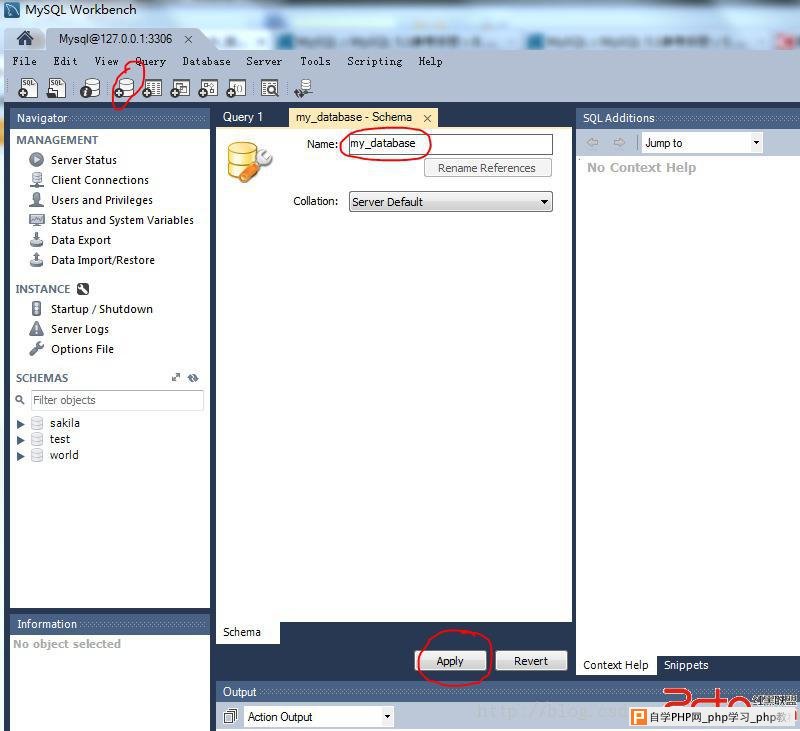Create a new SQL tab from the toolbar
This screenshot has width=800, height=731.
(x=28, y=88)
